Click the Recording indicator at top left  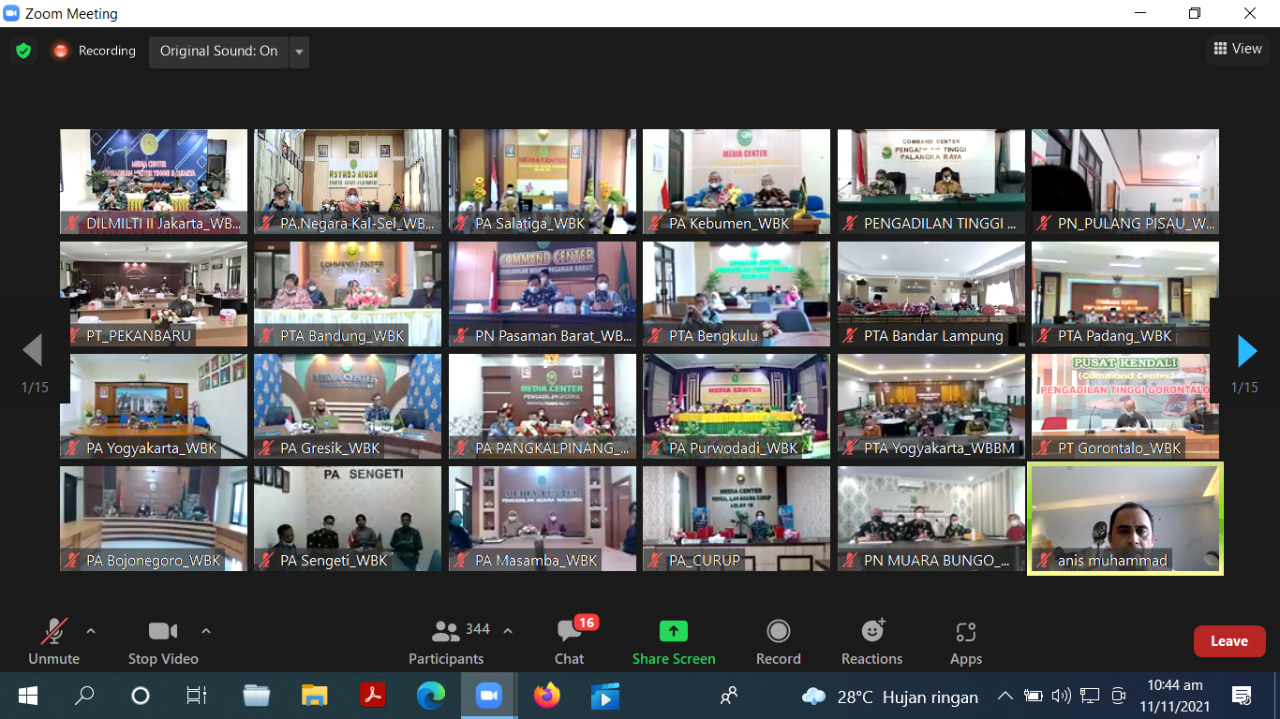coord(94,50)
